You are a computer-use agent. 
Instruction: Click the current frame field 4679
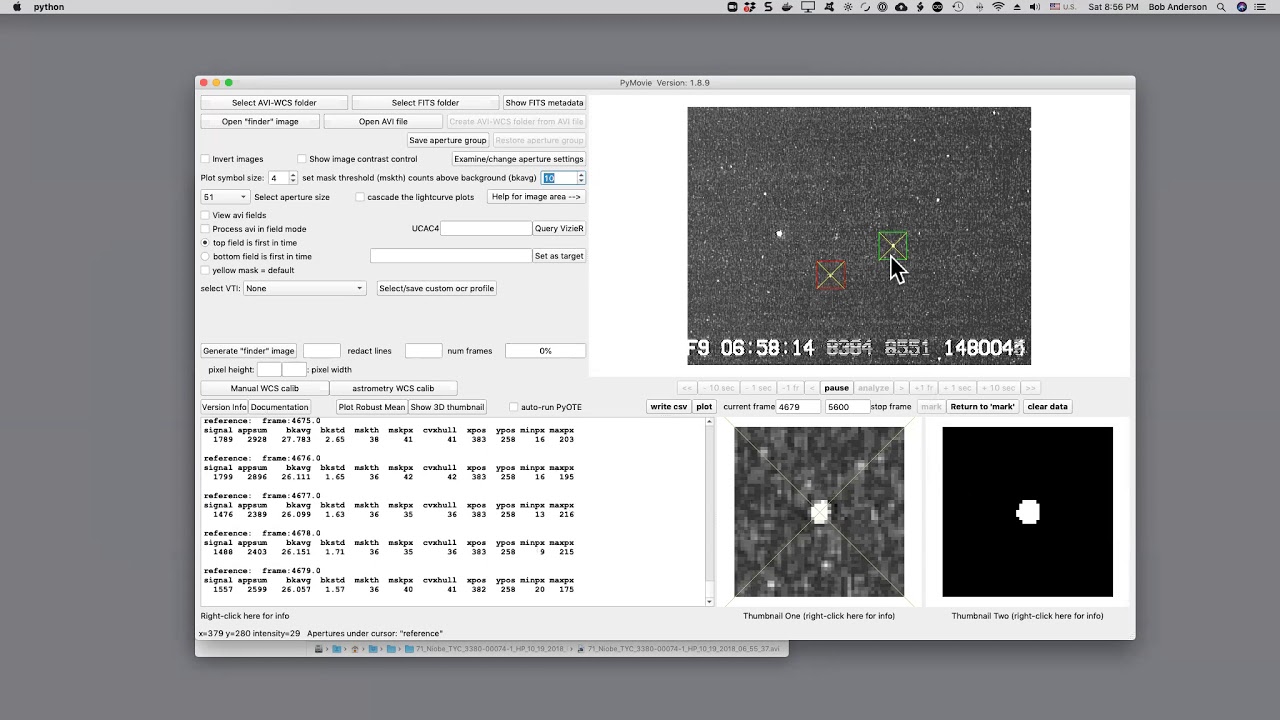[x=799, y=407]
